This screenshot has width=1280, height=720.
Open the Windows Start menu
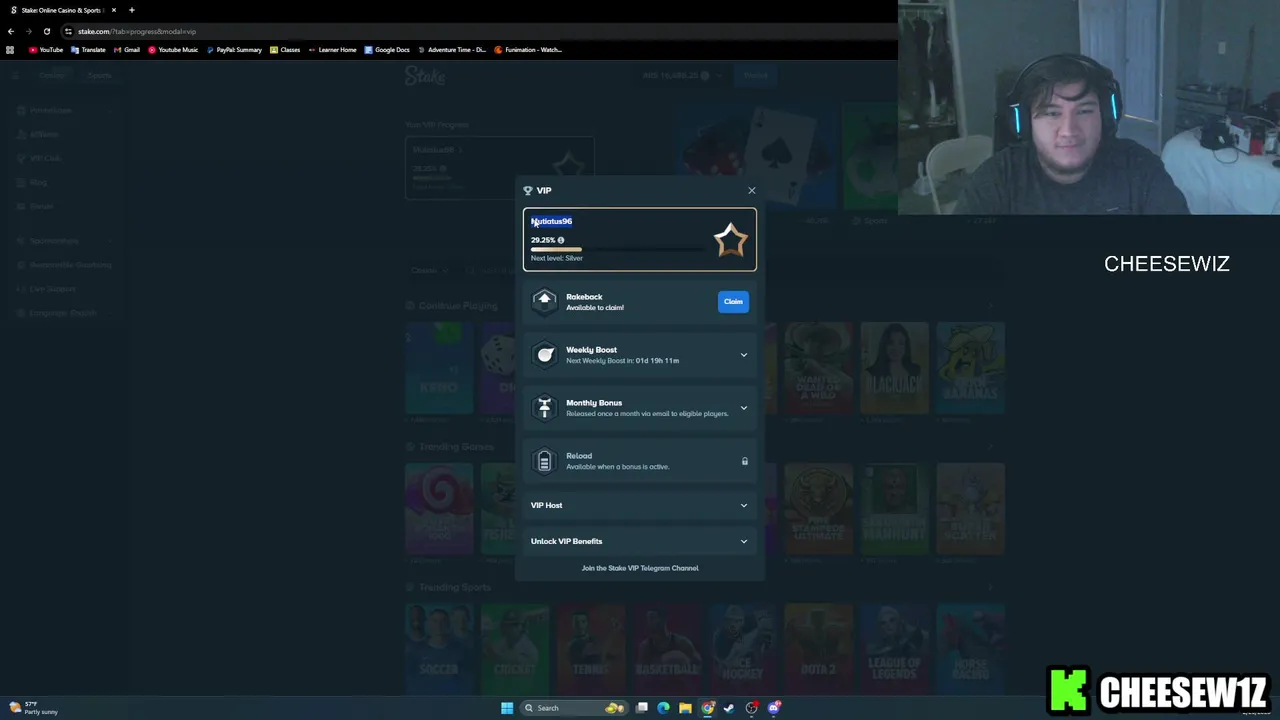507,708
